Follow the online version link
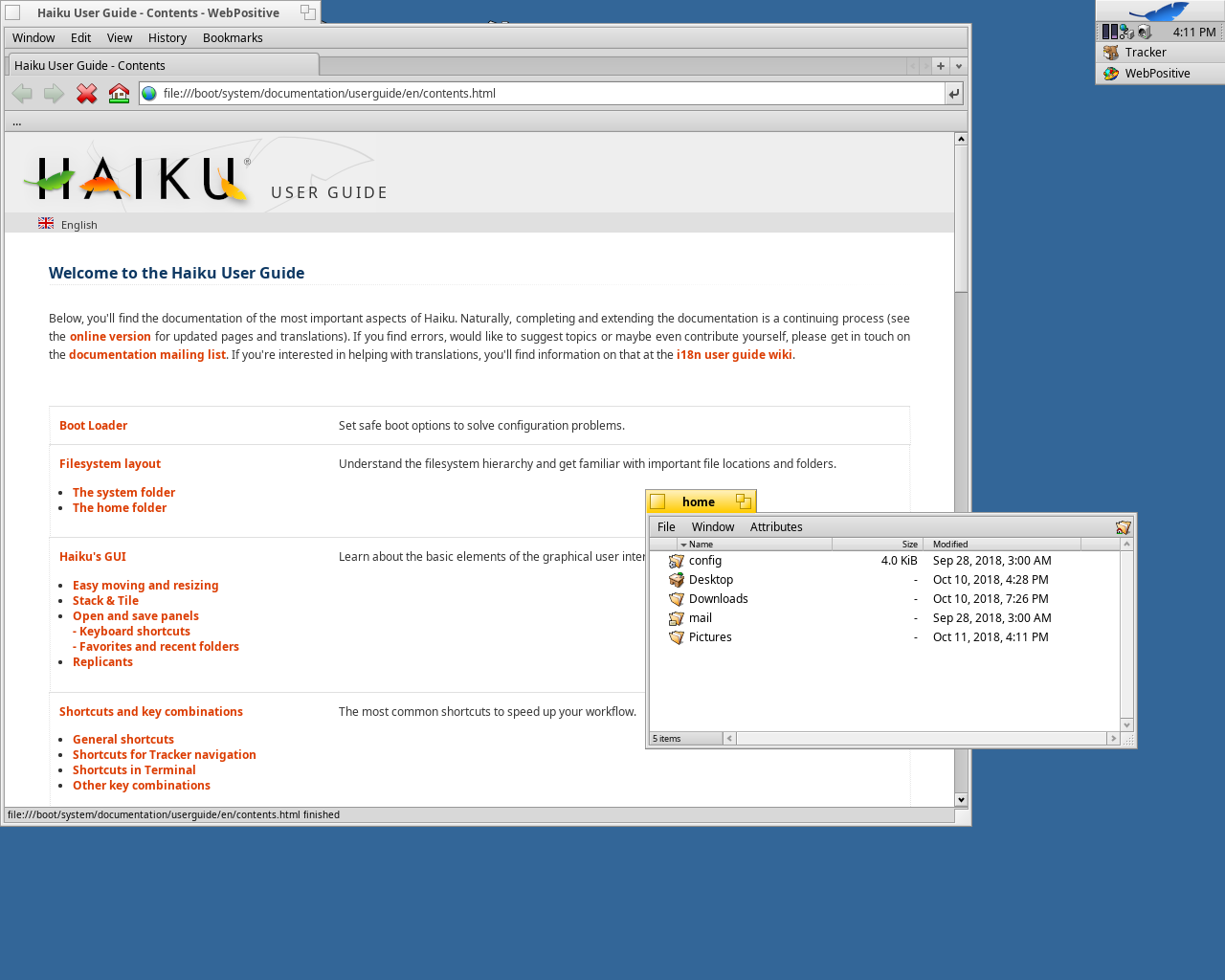The width and height of the screenshot is (1225, 980). pos(110,337)
